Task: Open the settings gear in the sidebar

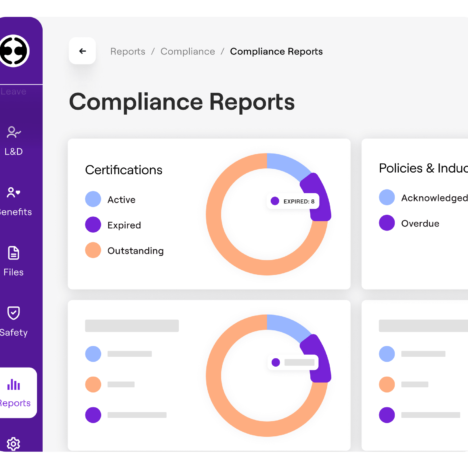Action: click(x=14, y=444)
